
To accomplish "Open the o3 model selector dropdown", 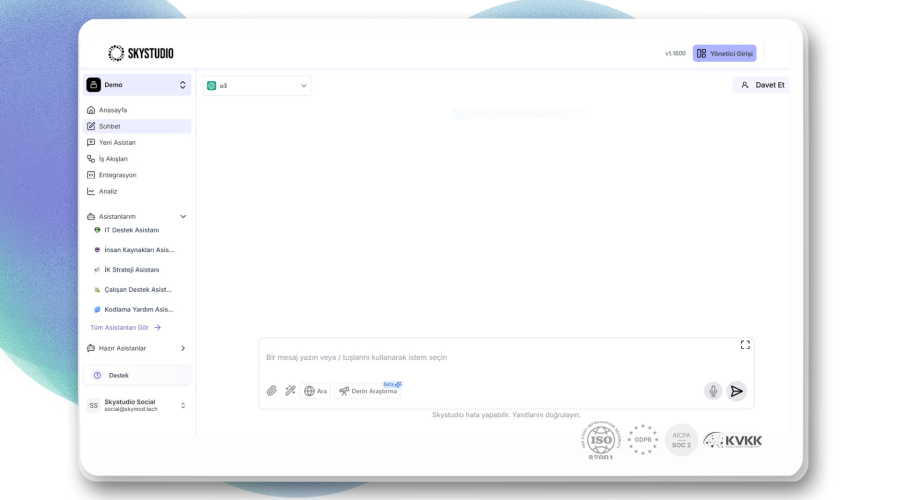I will pos(257,86).
